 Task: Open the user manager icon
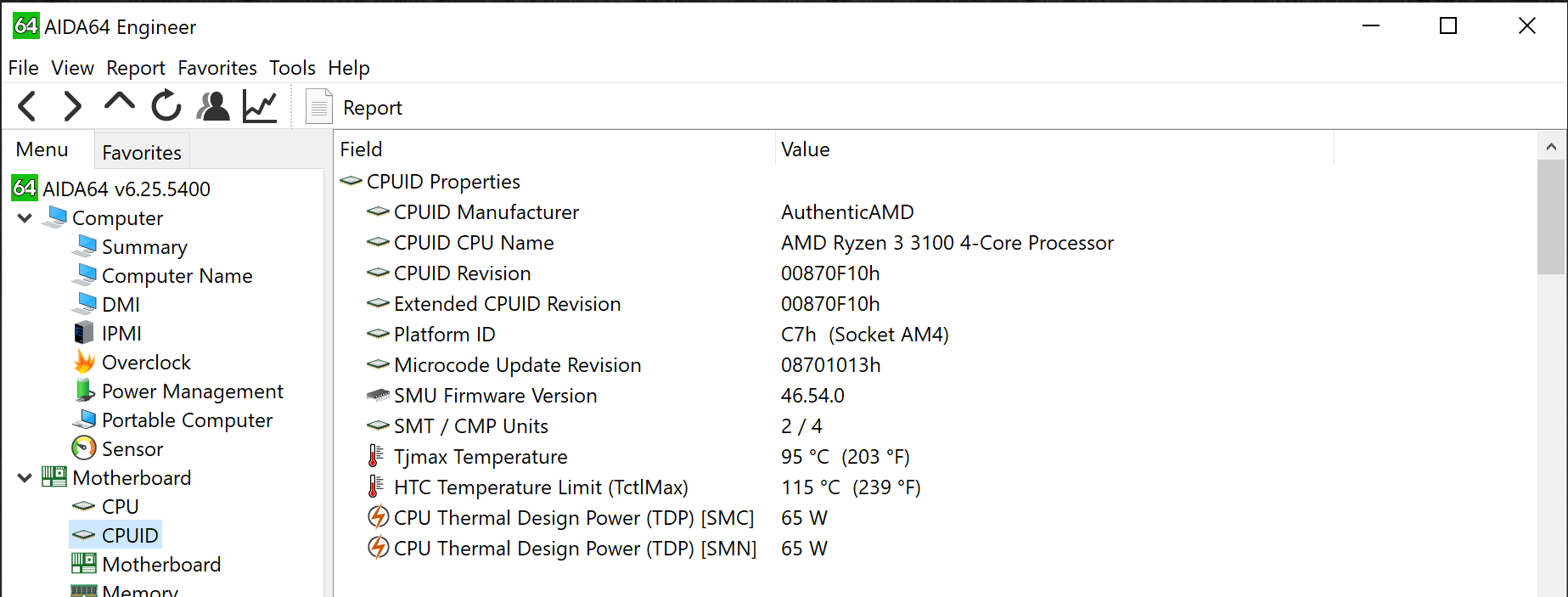click(213, 107)
